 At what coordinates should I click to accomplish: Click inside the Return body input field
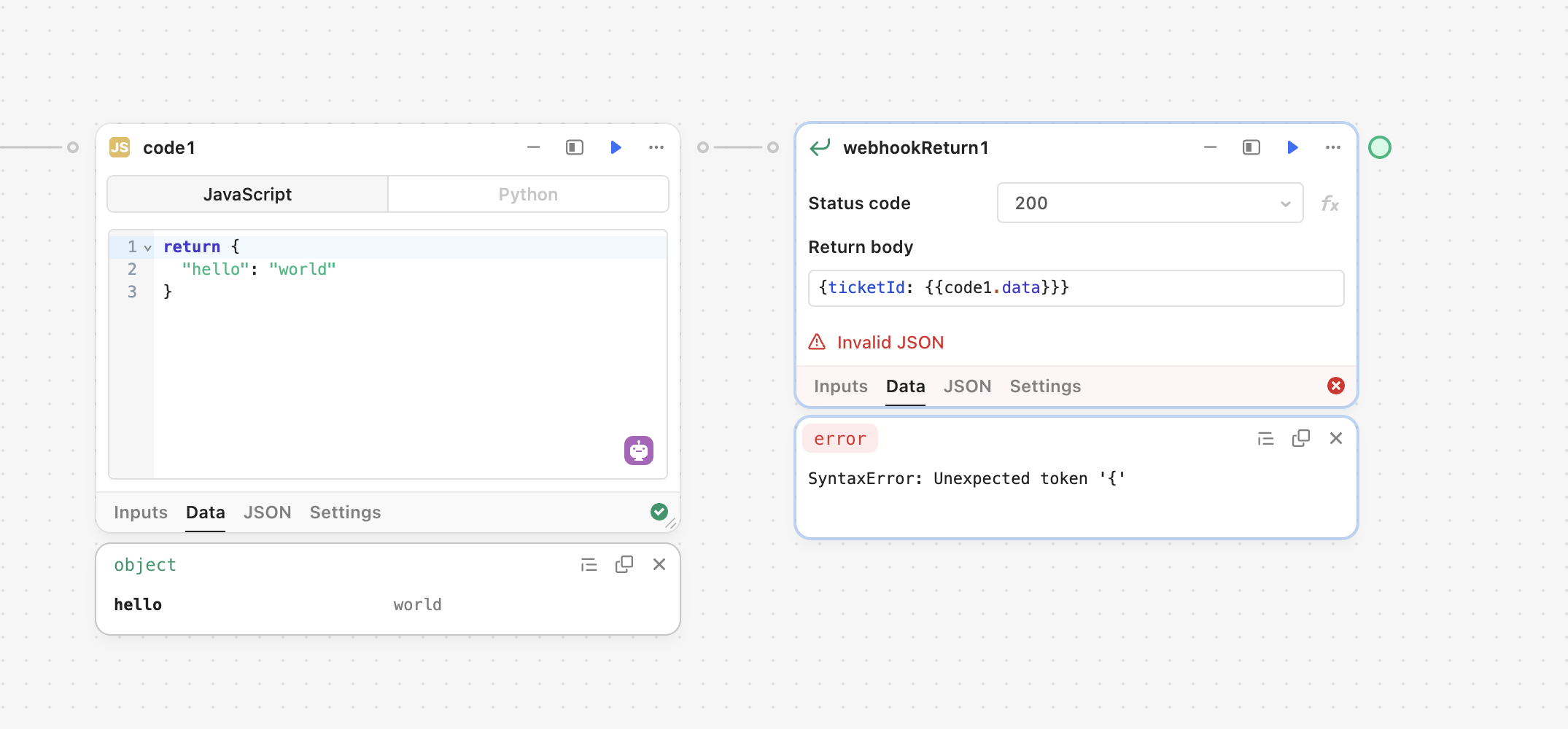1075,288
